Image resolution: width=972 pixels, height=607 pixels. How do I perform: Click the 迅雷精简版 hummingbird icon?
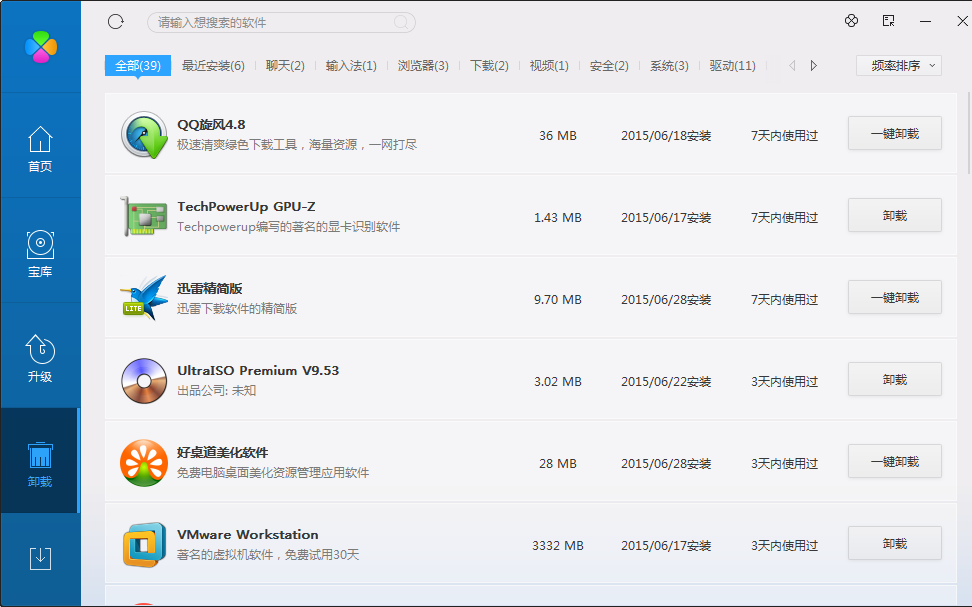click(x=144, y=298)
